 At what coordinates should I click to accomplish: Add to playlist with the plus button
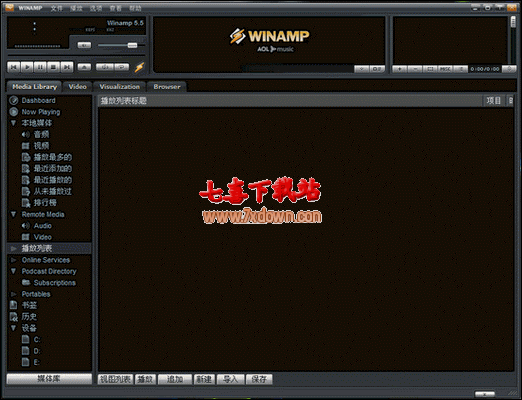tap(400, 69)
